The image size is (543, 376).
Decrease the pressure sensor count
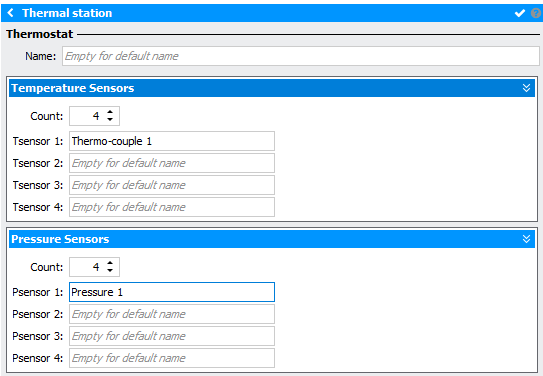[110, 270]
